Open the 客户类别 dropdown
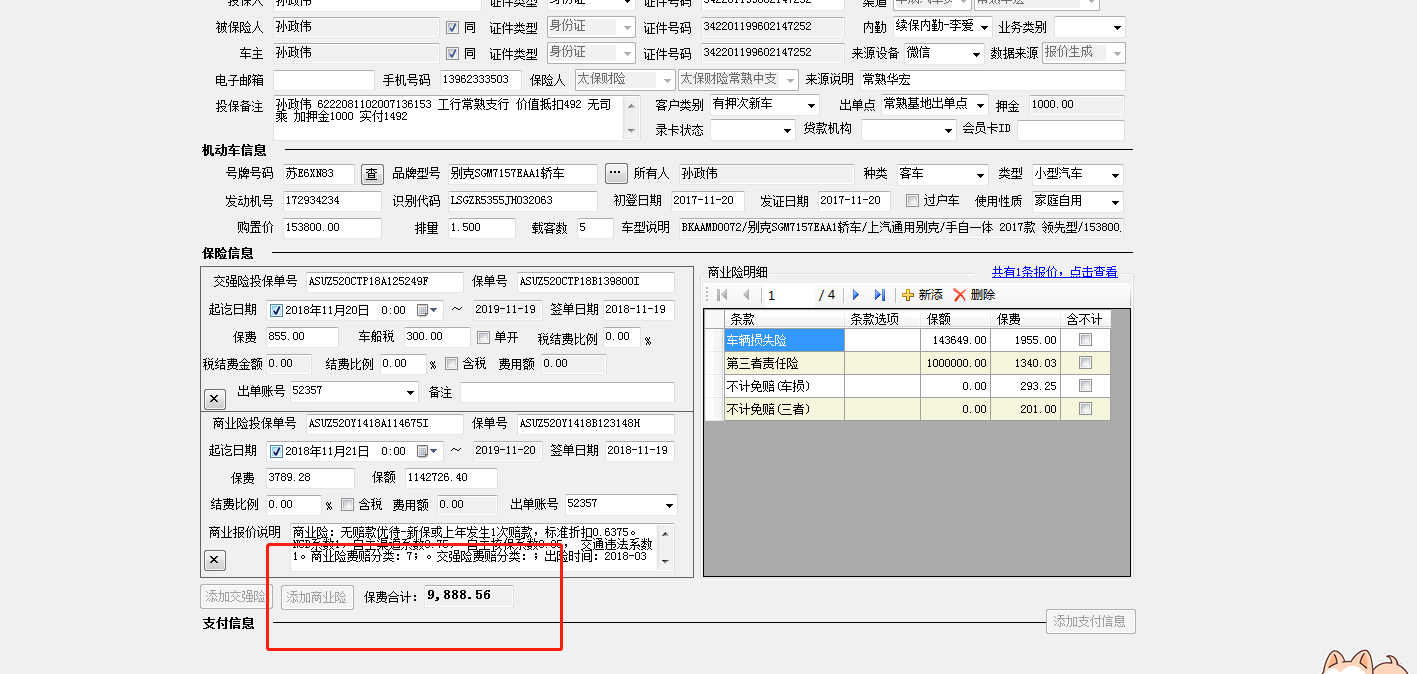Viewport: 1417px width, 674px height. coord(811,105)
